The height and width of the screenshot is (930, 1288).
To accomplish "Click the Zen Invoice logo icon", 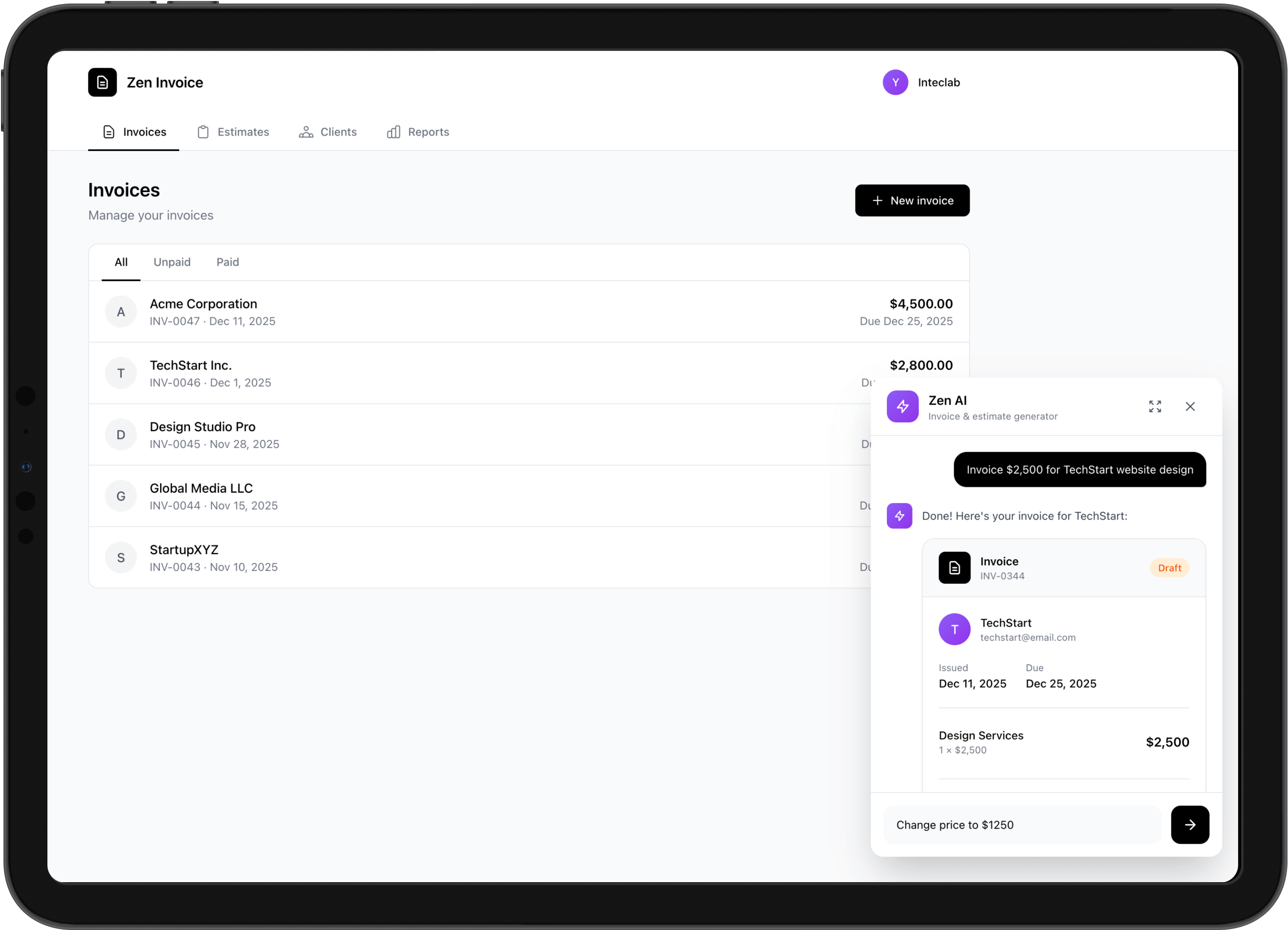I will pyautogui.click(x=102, y=82).
